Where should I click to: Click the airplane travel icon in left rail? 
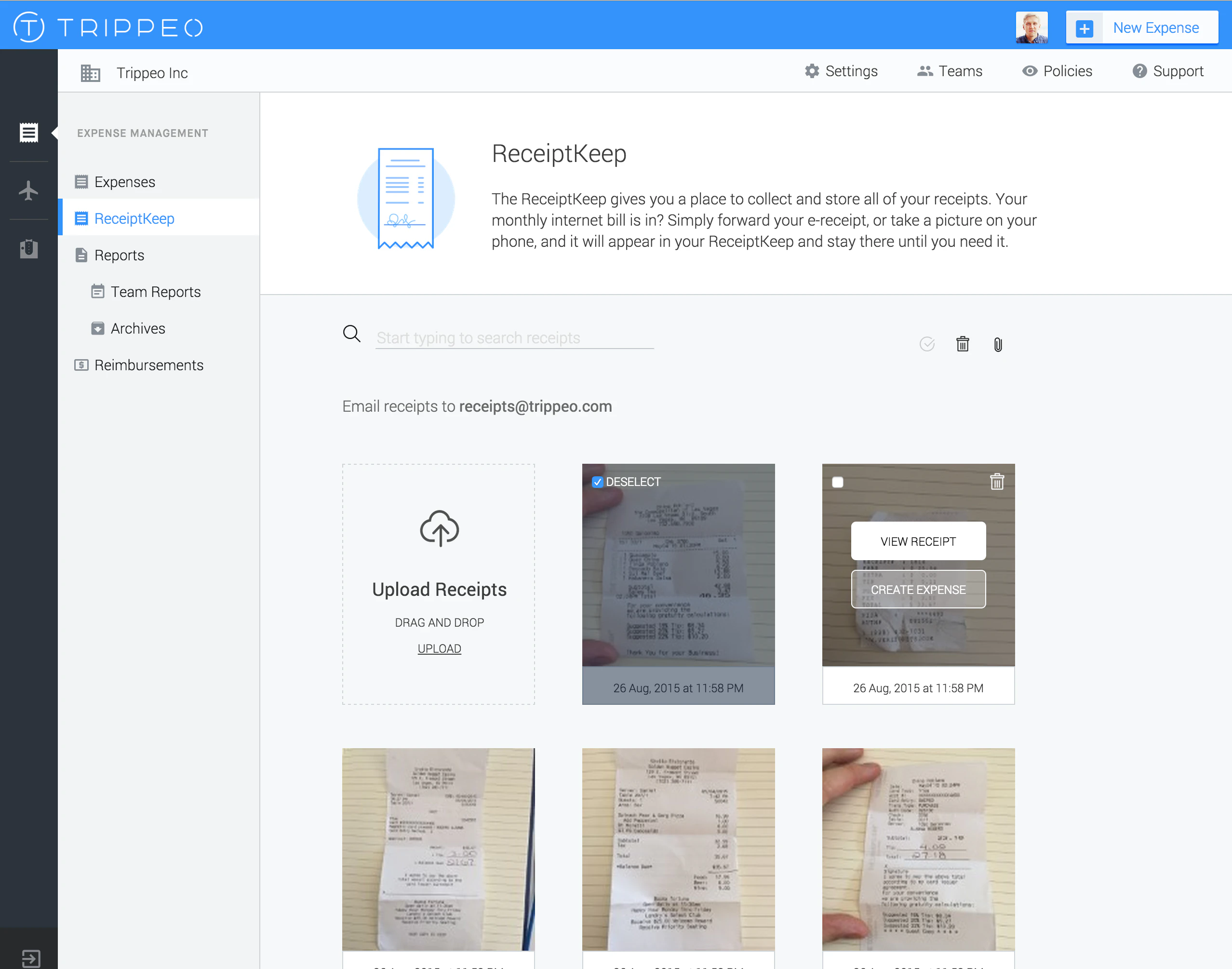click(x=28, y=190)
